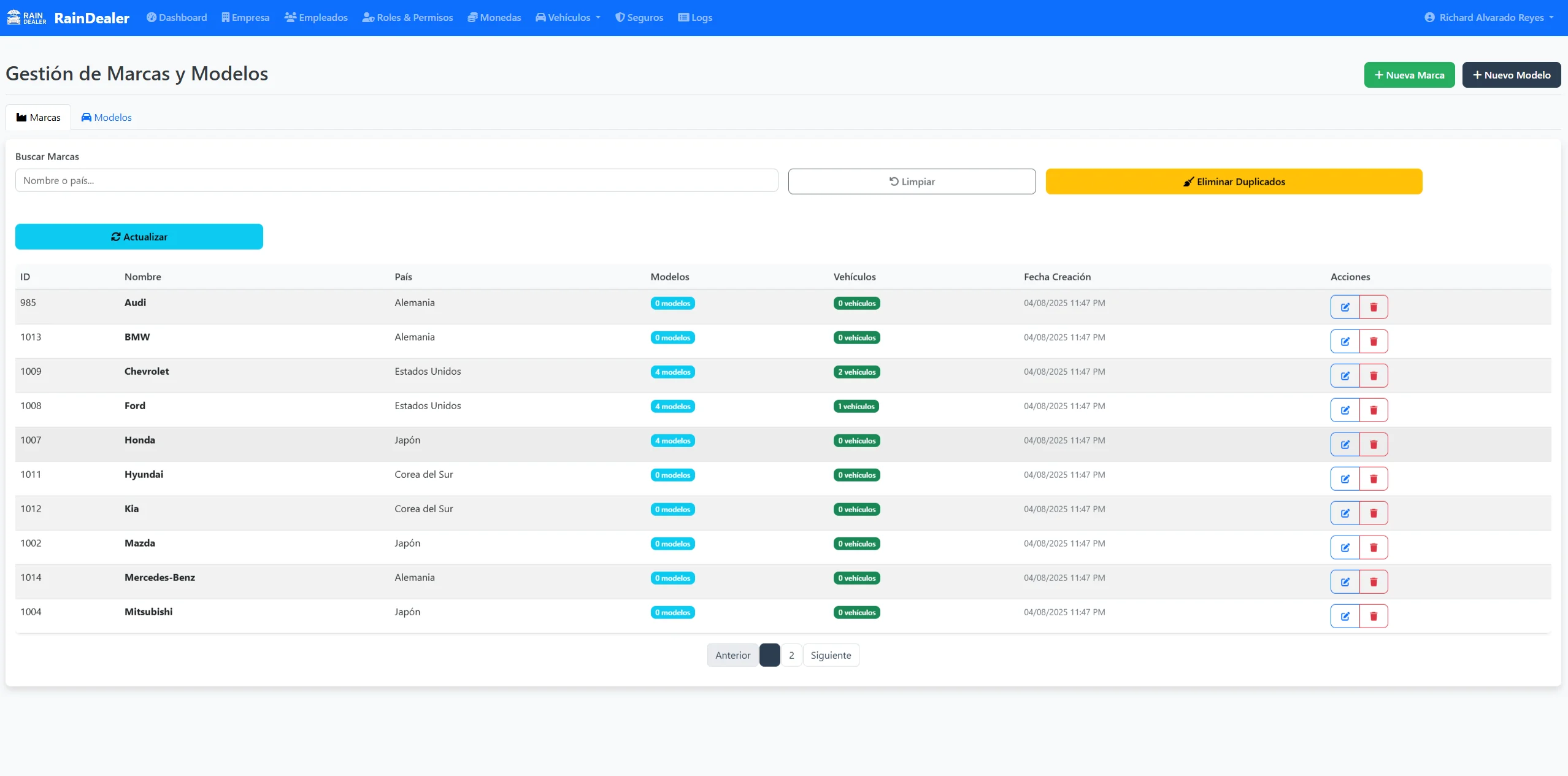The image size is (1568, 776).
Task: Click the ID column header
Action: tap(25, 277)
